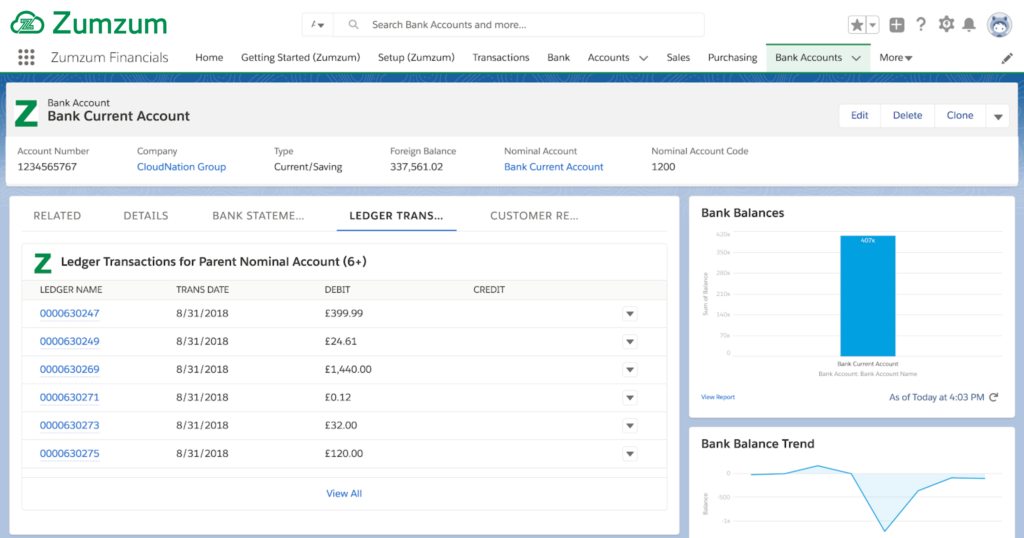Click the search magnifier icon

(x=353, y=25)
